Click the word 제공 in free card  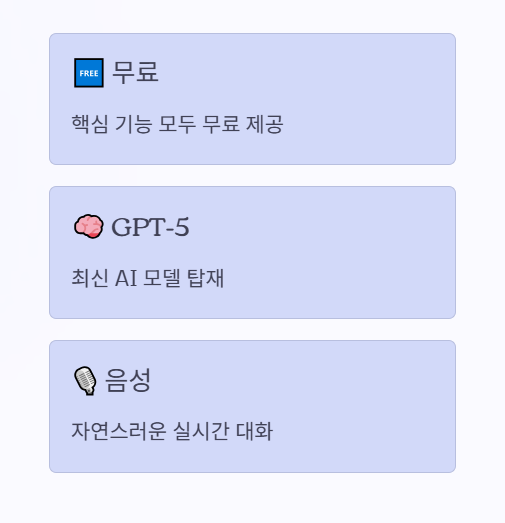coord(265,124)
